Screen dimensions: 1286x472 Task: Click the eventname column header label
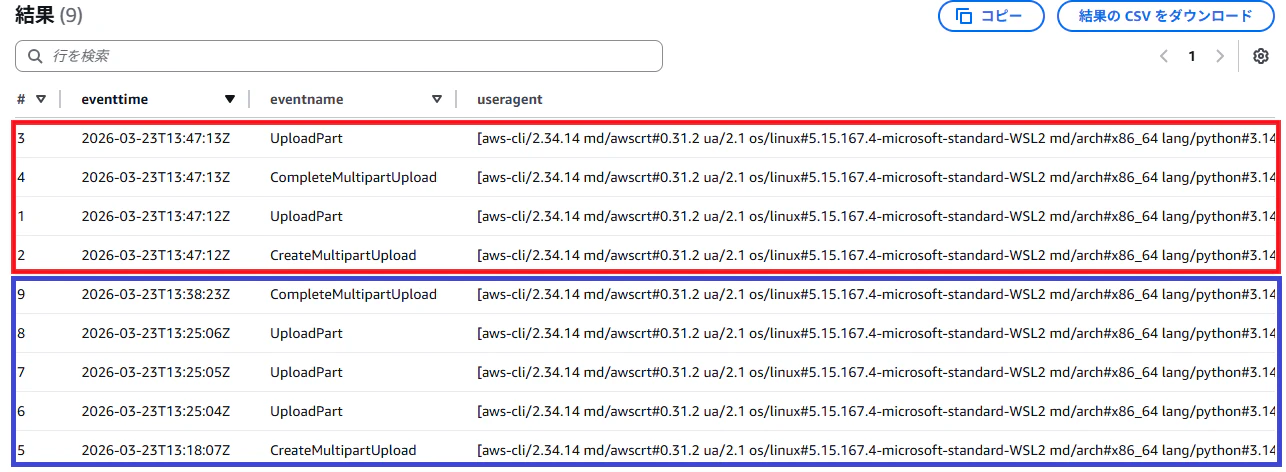[x=307, y=99]
